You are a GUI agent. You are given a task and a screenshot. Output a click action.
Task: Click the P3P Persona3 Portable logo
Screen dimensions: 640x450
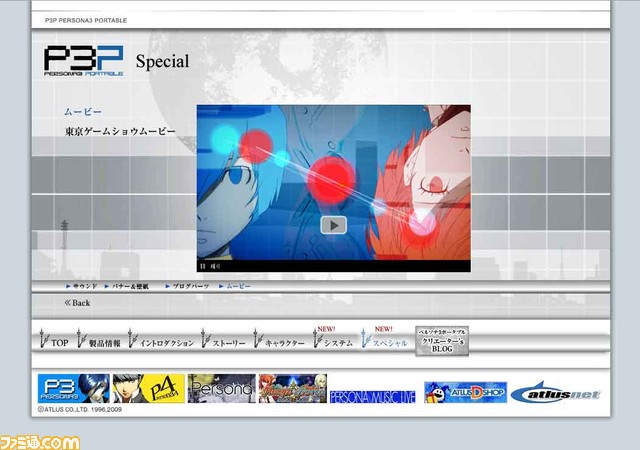(84, 61)
